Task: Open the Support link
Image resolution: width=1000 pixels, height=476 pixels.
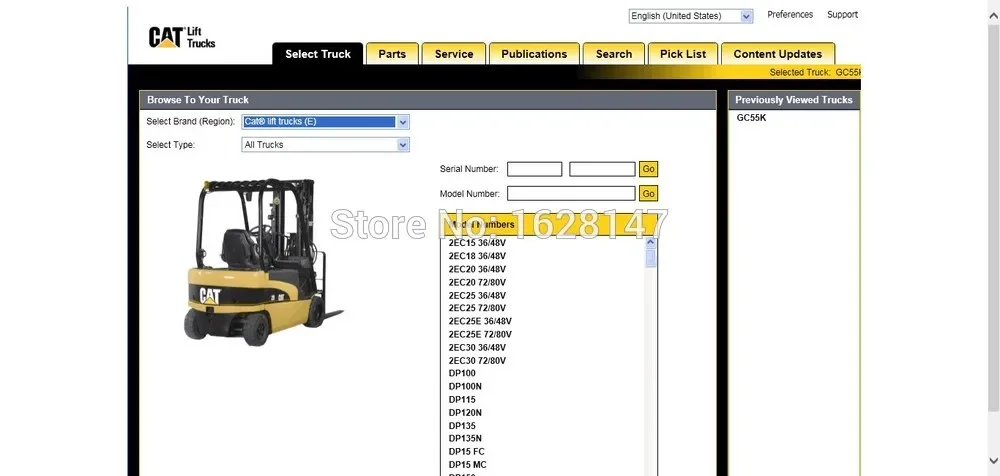Action: [x=842, y=15]
